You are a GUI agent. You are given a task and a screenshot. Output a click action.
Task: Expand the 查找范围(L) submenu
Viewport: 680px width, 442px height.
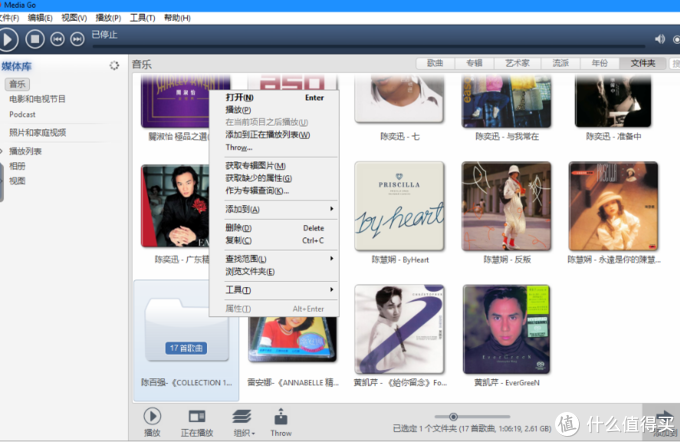click(274, 259)
